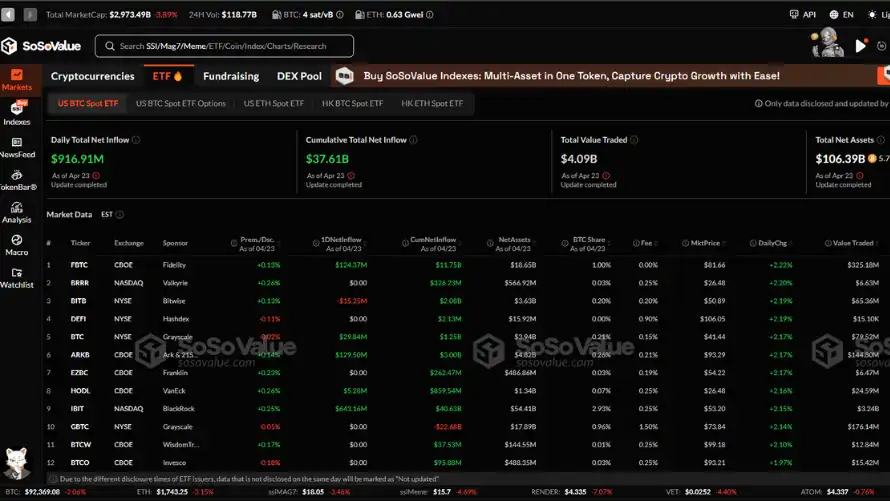Image resolution: width=890 pixels, height=501 pixels.
Task: Open the Markets sidebar section
Action: [x=17, y=79]
